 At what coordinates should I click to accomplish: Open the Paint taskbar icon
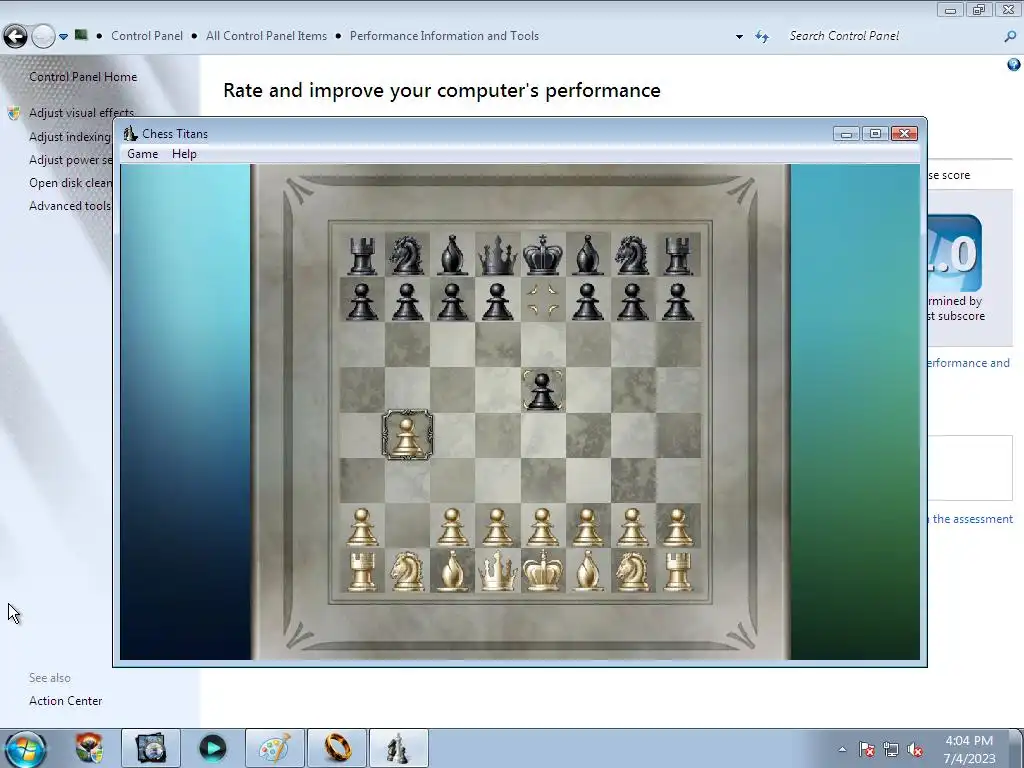[x=275, y=748]
